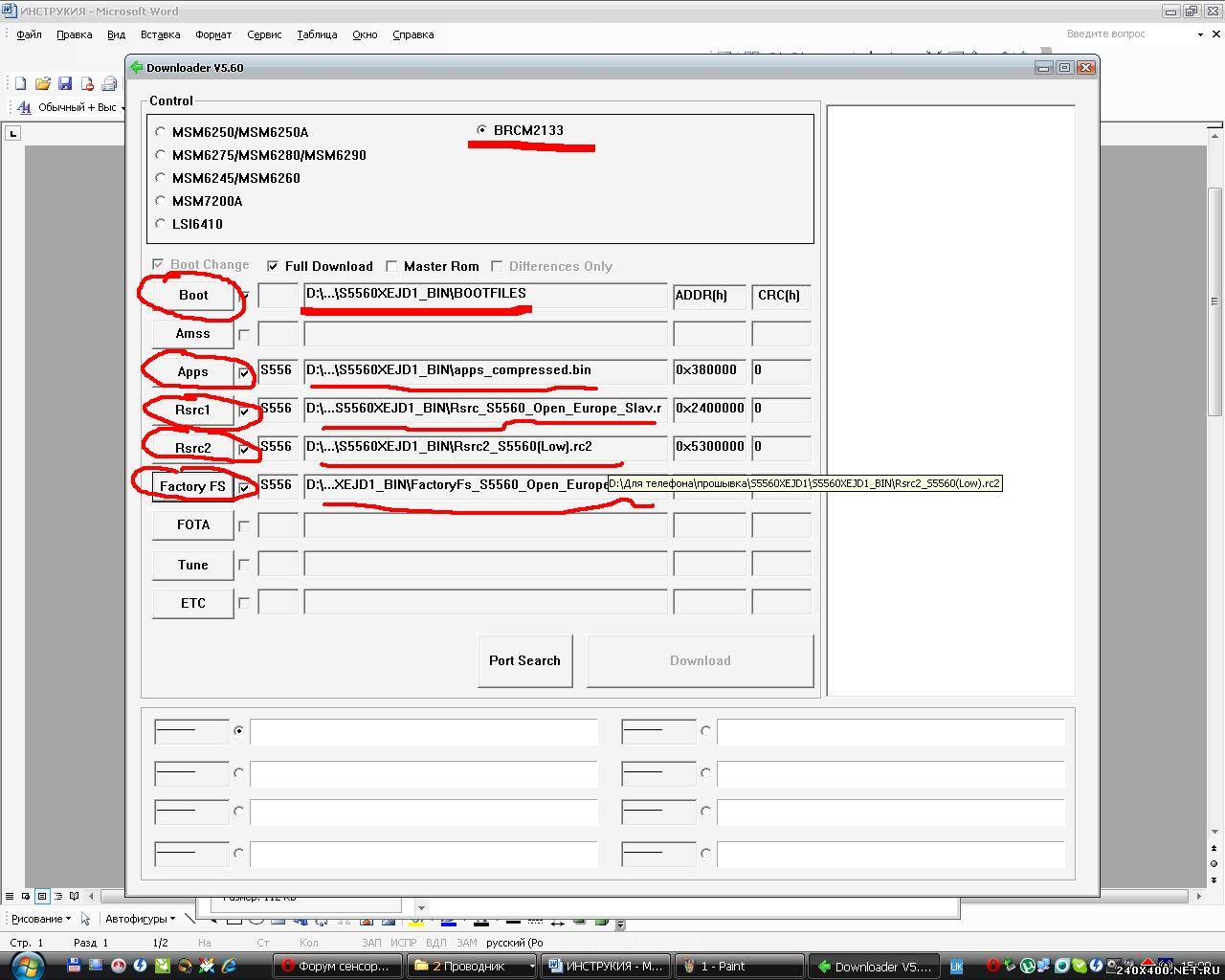
Task: Click the floppy disk quick launch icon
Action: 74,966
